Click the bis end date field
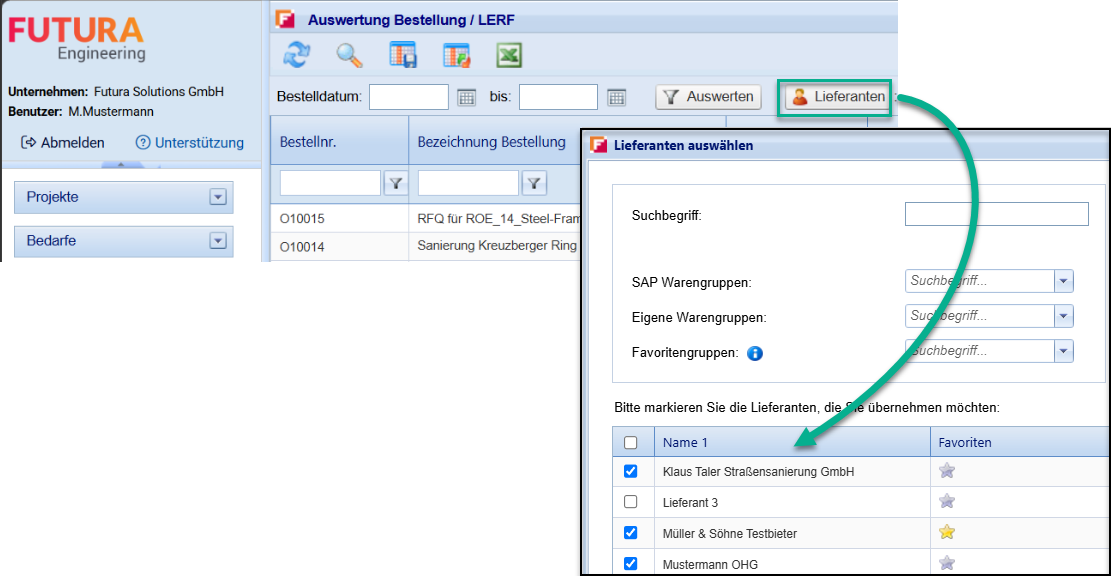The image size is (1111, 576). click(558, 97)
